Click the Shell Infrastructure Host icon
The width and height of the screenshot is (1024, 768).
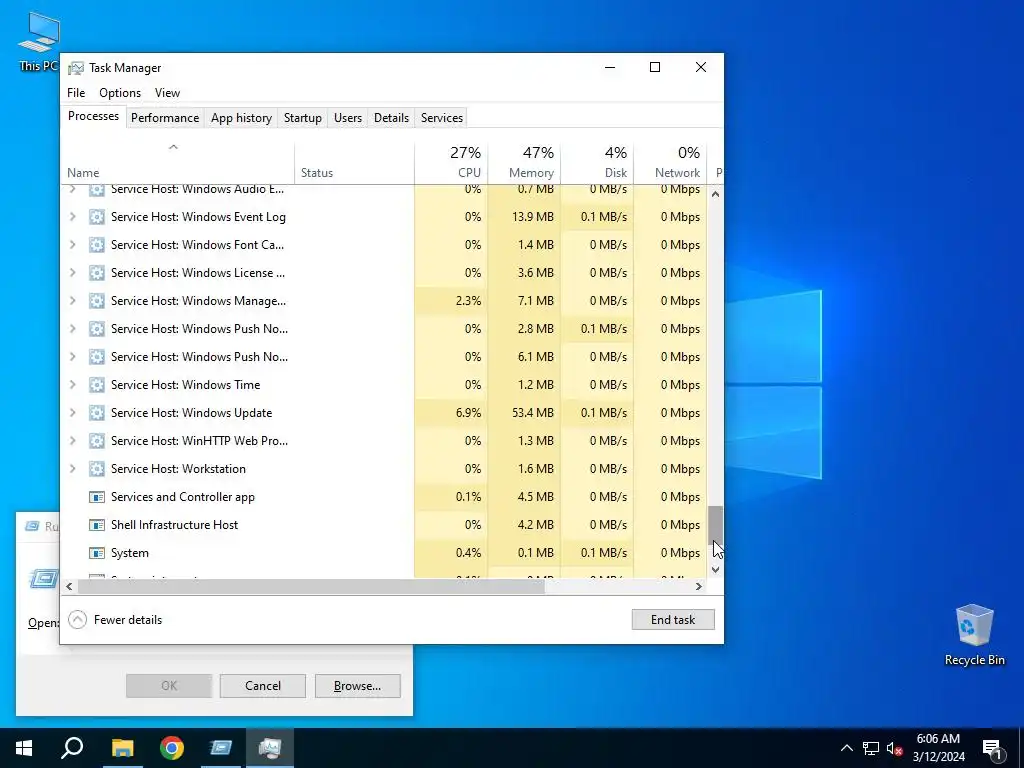click(97, 525)
